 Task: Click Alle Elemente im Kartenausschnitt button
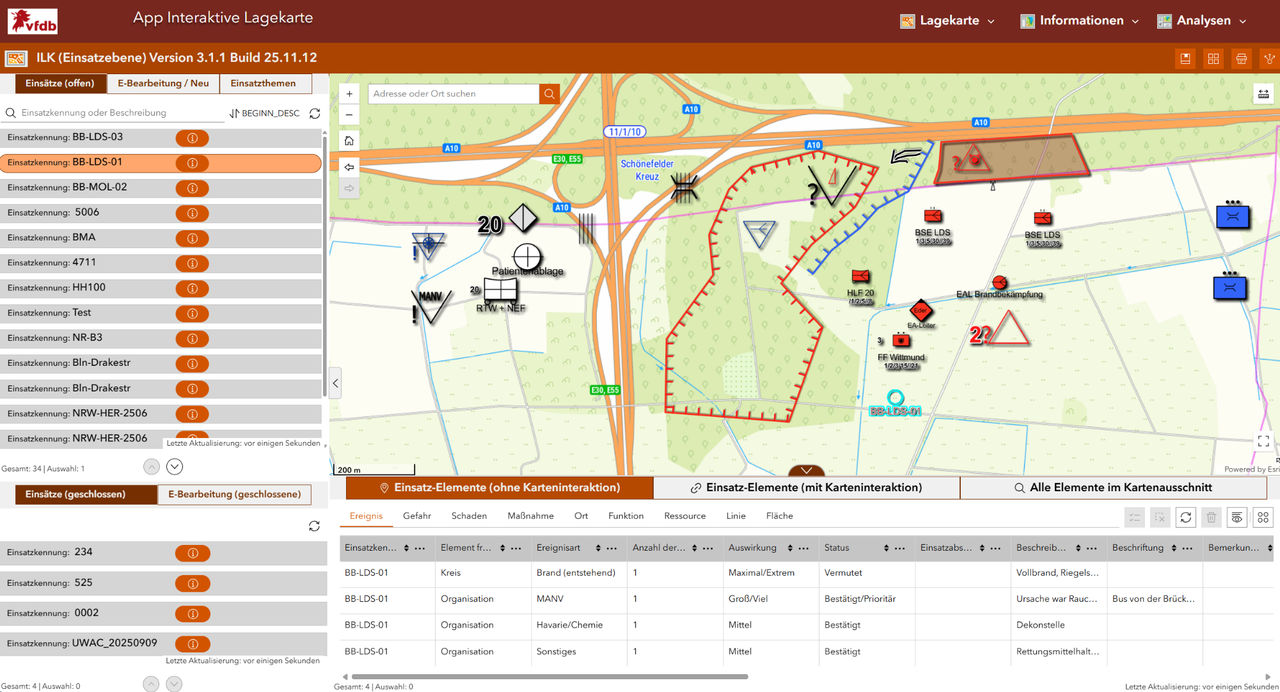point(1120,488)
